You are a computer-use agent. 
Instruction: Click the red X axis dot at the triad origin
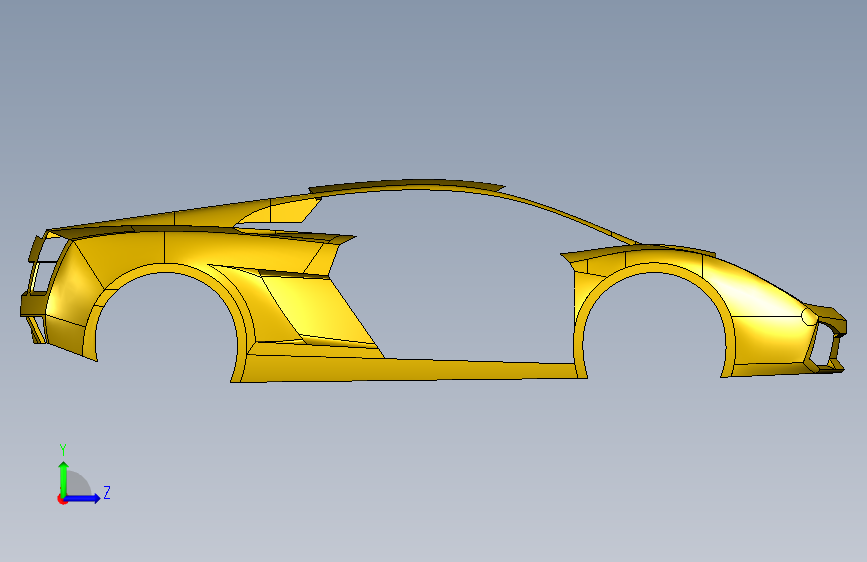click(x=62, y=499)
